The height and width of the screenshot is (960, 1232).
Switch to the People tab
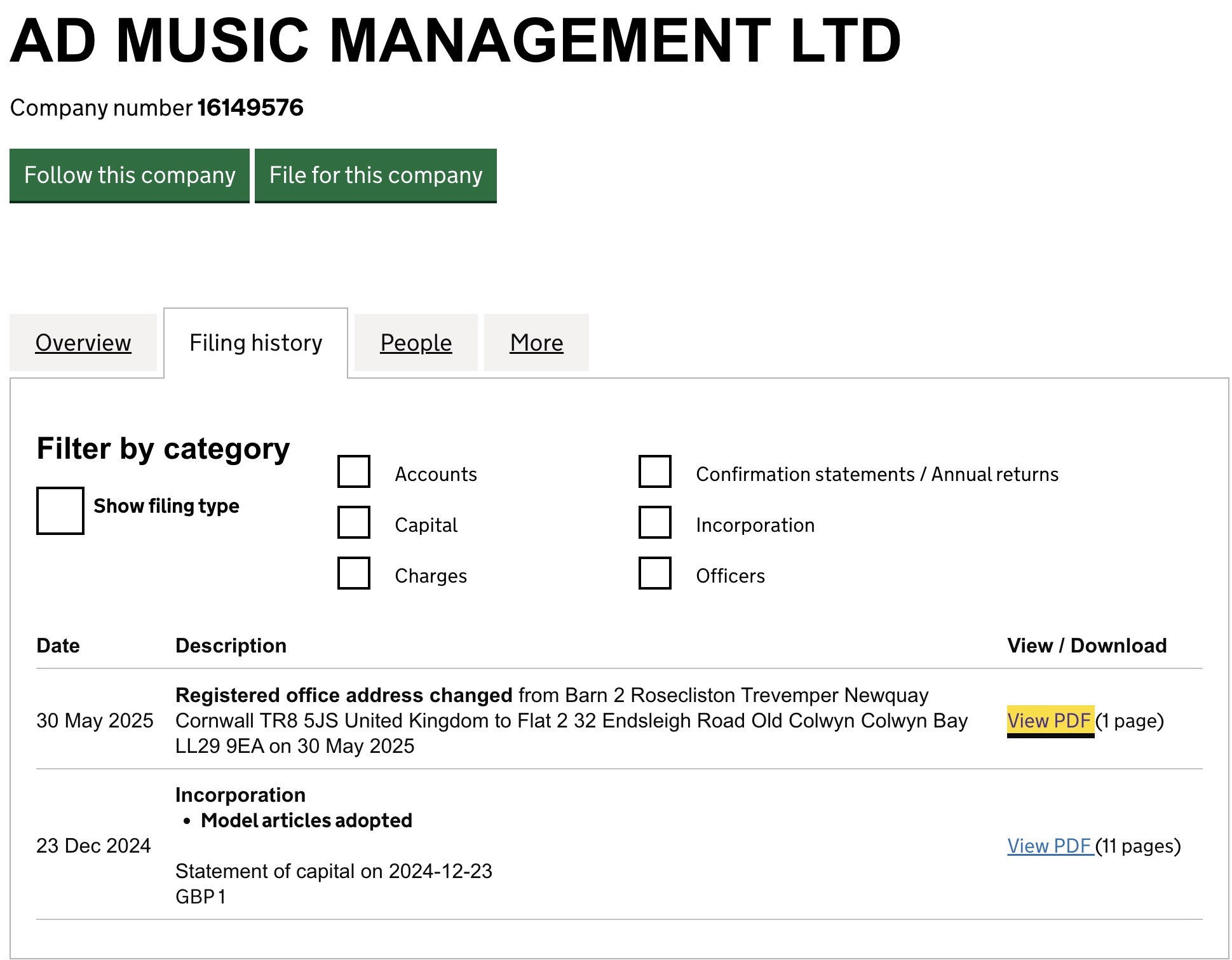click(416, 342)
